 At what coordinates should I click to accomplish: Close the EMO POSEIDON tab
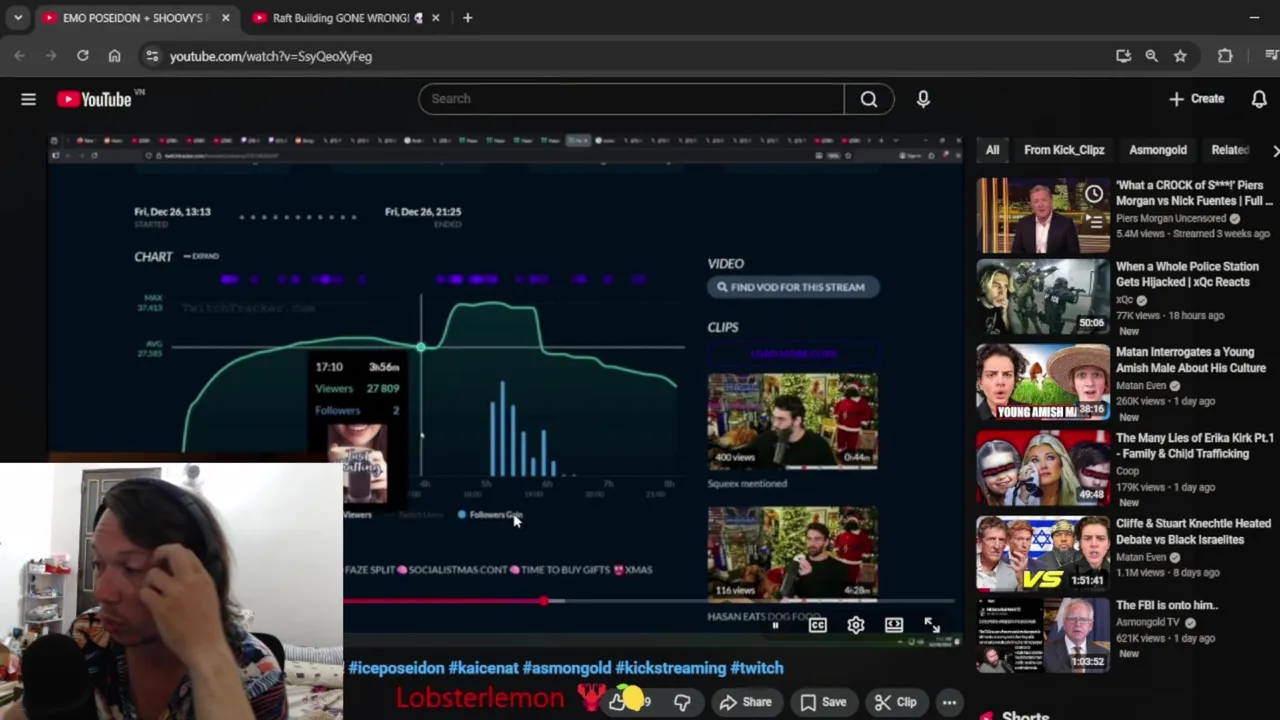tap(225, 18)
